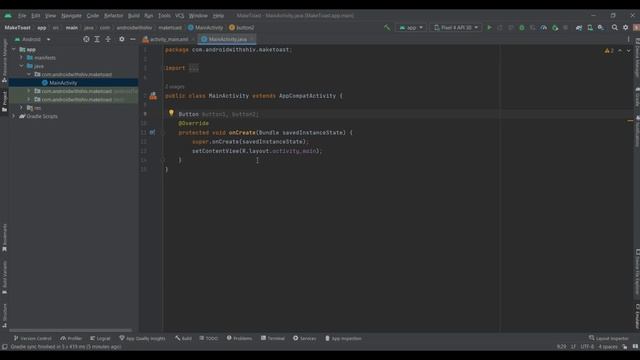Click the Make Project hammer icon

tap(387, 28)
